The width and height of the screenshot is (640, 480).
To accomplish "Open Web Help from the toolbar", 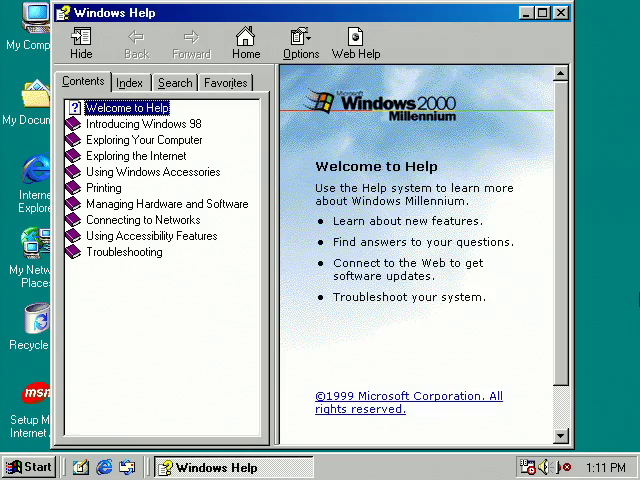I will click(356, 43).
